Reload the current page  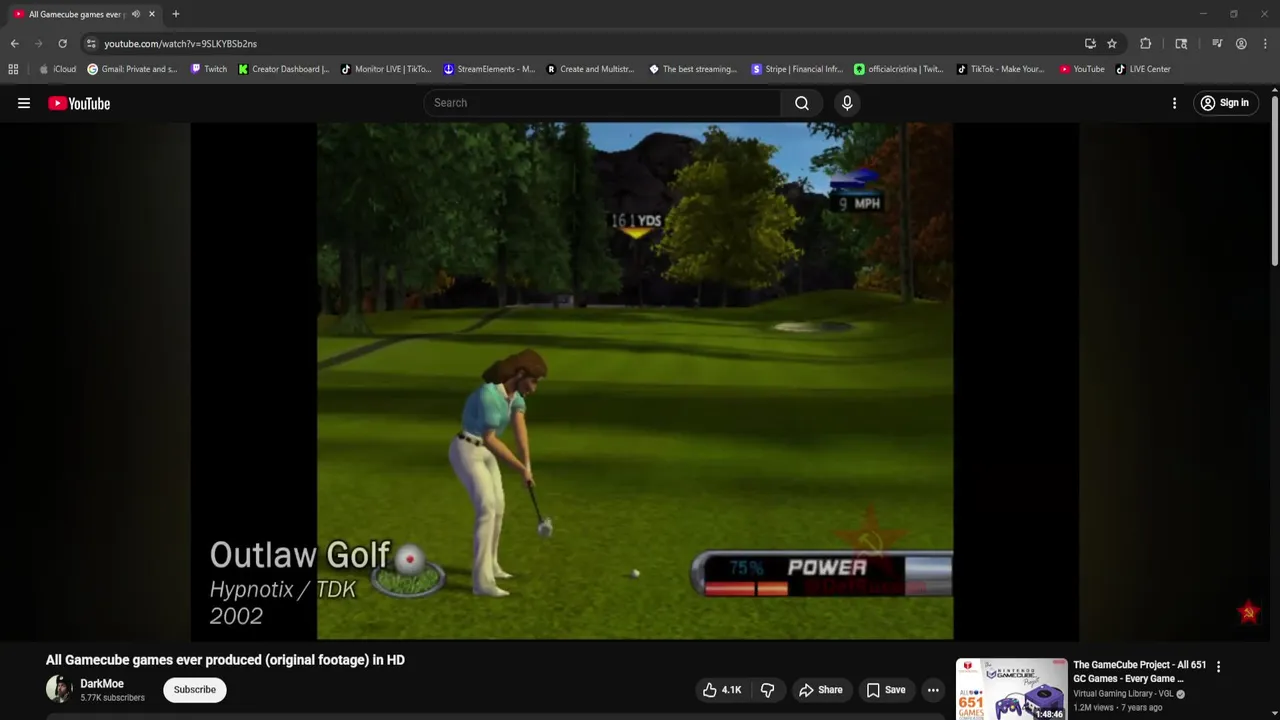coord(62,44)
